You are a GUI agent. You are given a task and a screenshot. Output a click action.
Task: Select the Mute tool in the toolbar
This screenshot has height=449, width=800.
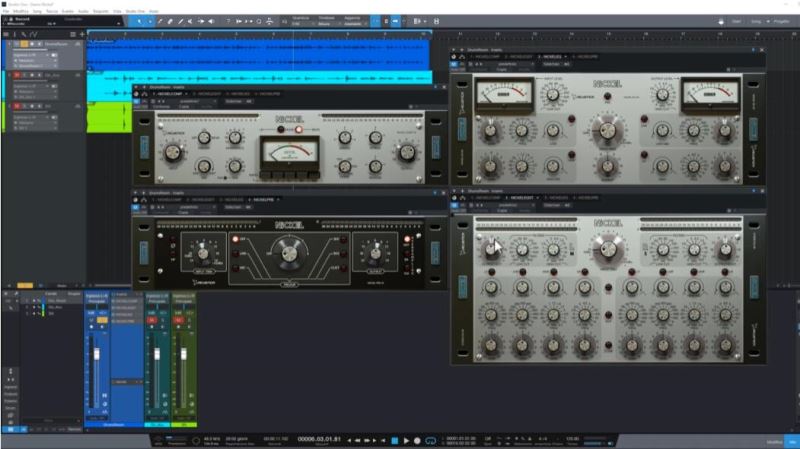(190, 21)
